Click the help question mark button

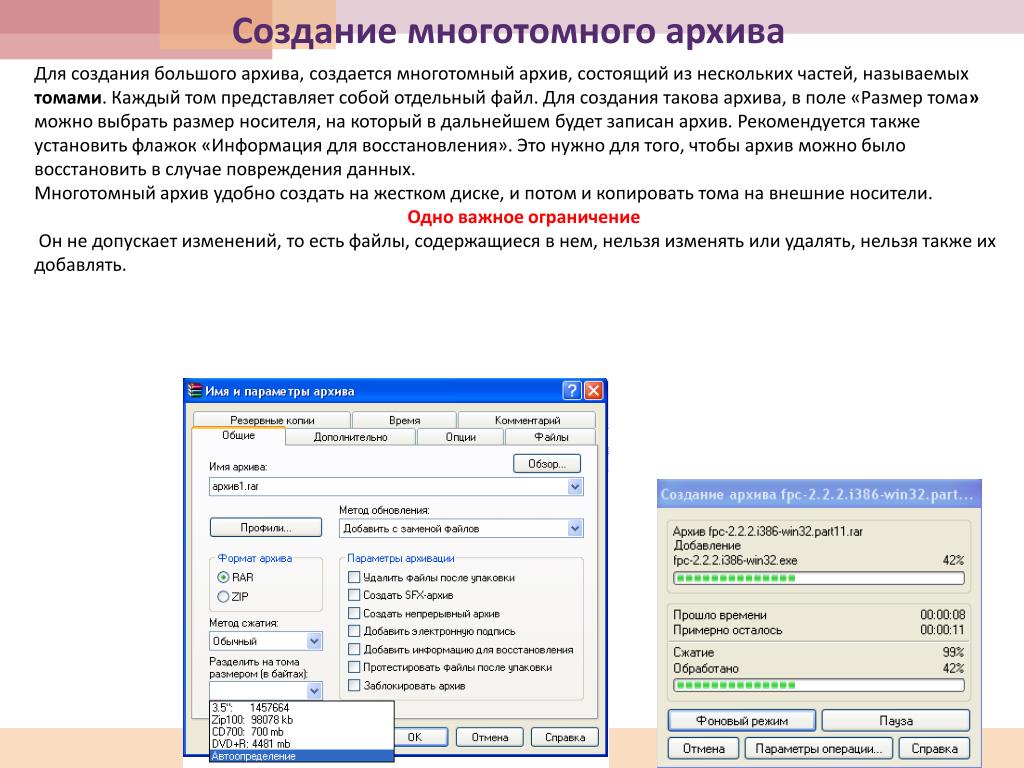(571, 391)
